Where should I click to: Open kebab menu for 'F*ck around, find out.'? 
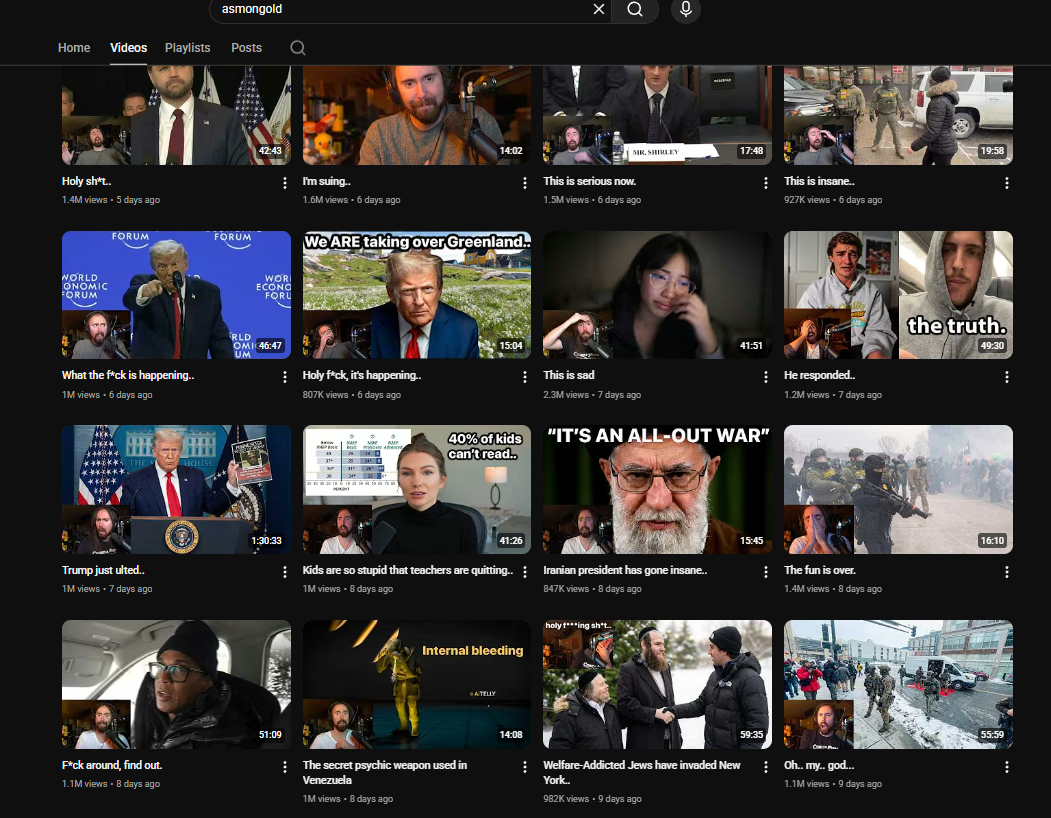(x=285, y=767)
